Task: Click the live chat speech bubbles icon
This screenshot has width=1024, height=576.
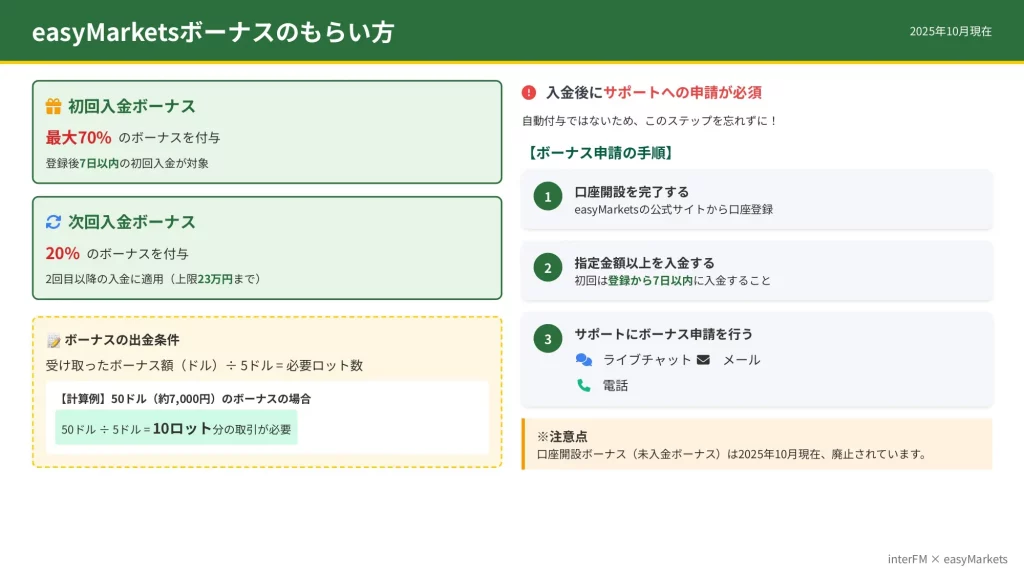Action: (584, 360)
